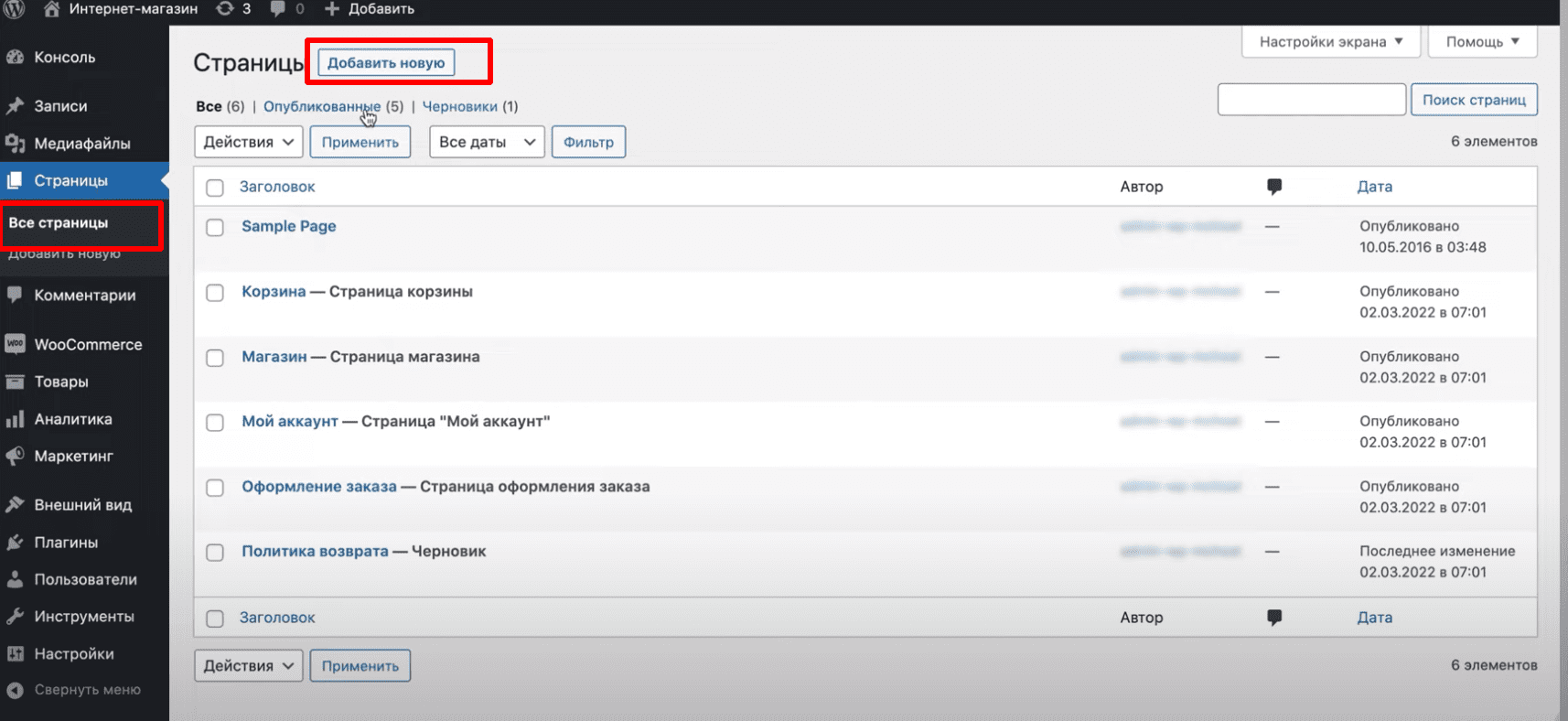This screenshot has width=1568, height=721.
Task: Click the Добавить новую button beside Страницы heading
Action: click(x=386, y=62)
